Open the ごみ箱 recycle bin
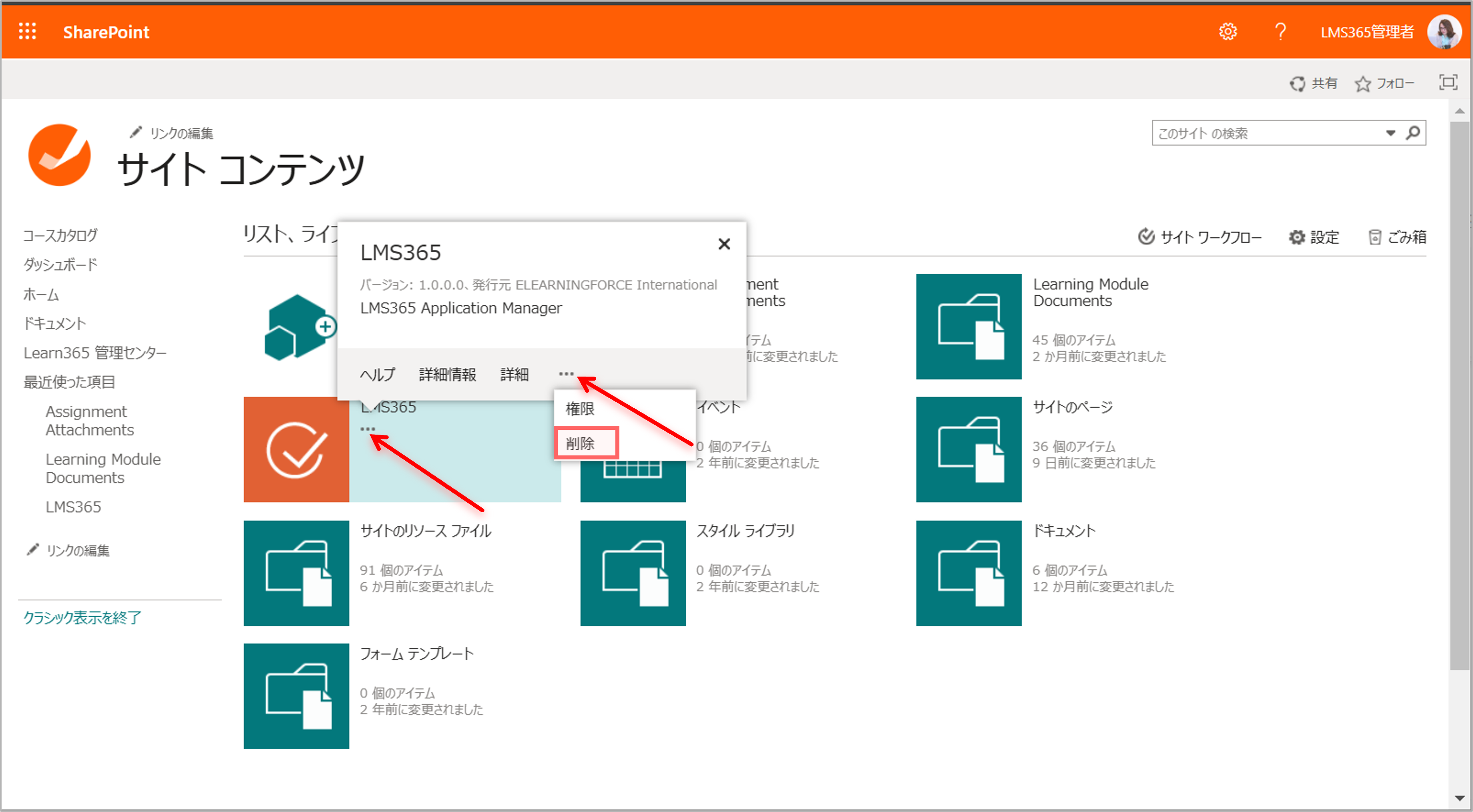This screenshot has height=812, width=1473. click(1397, 237)
